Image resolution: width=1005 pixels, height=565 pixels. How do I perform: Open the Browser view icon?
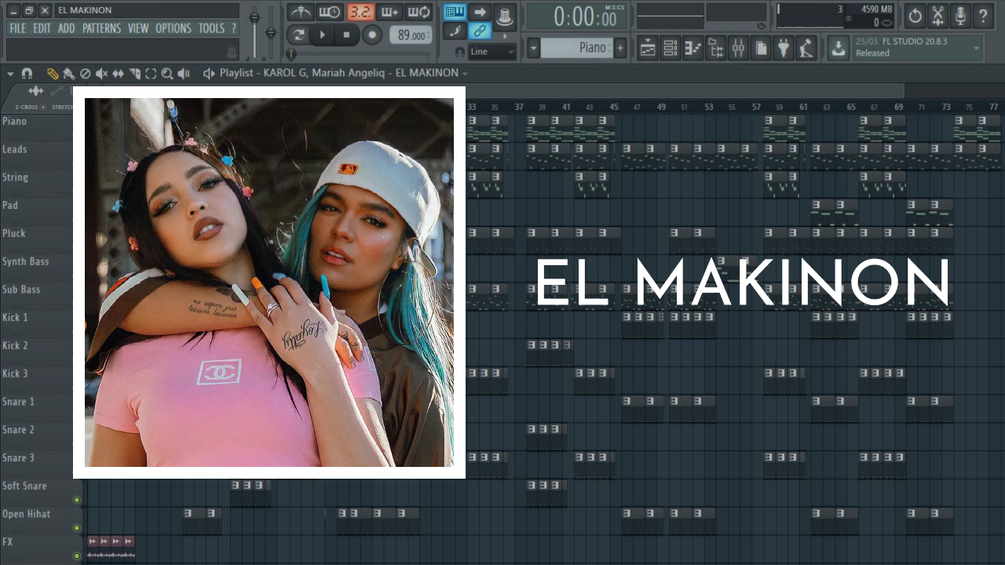tap(715, 48)
